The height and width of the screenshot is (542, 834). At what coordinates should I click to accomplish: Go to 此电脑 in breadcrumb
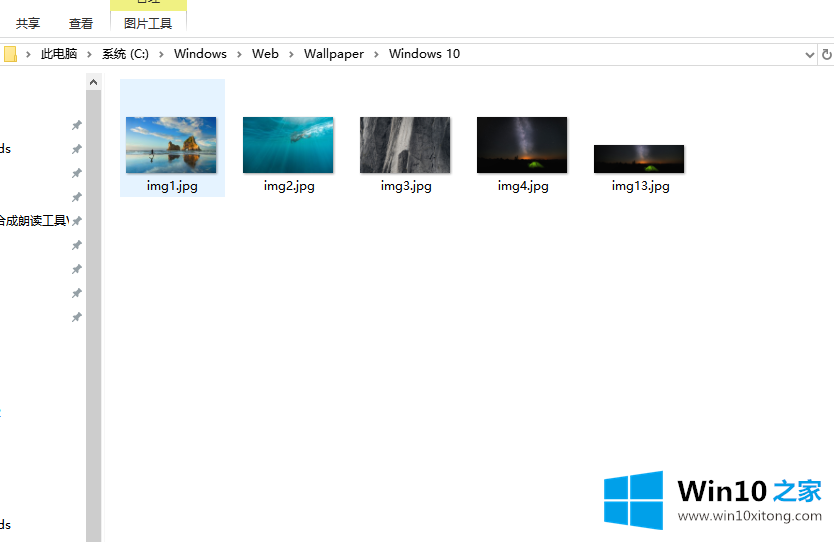coord(59,54)
